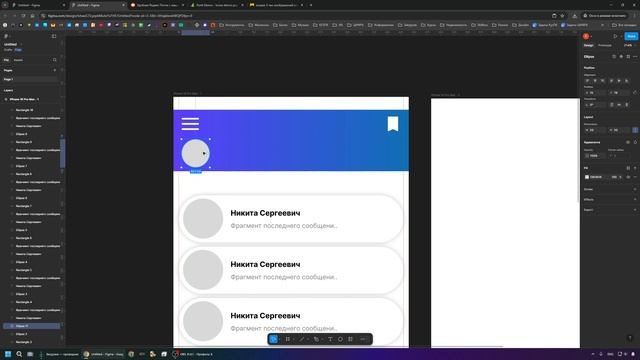
Task: Add export setting with plus icon
Action: (635, 210)
